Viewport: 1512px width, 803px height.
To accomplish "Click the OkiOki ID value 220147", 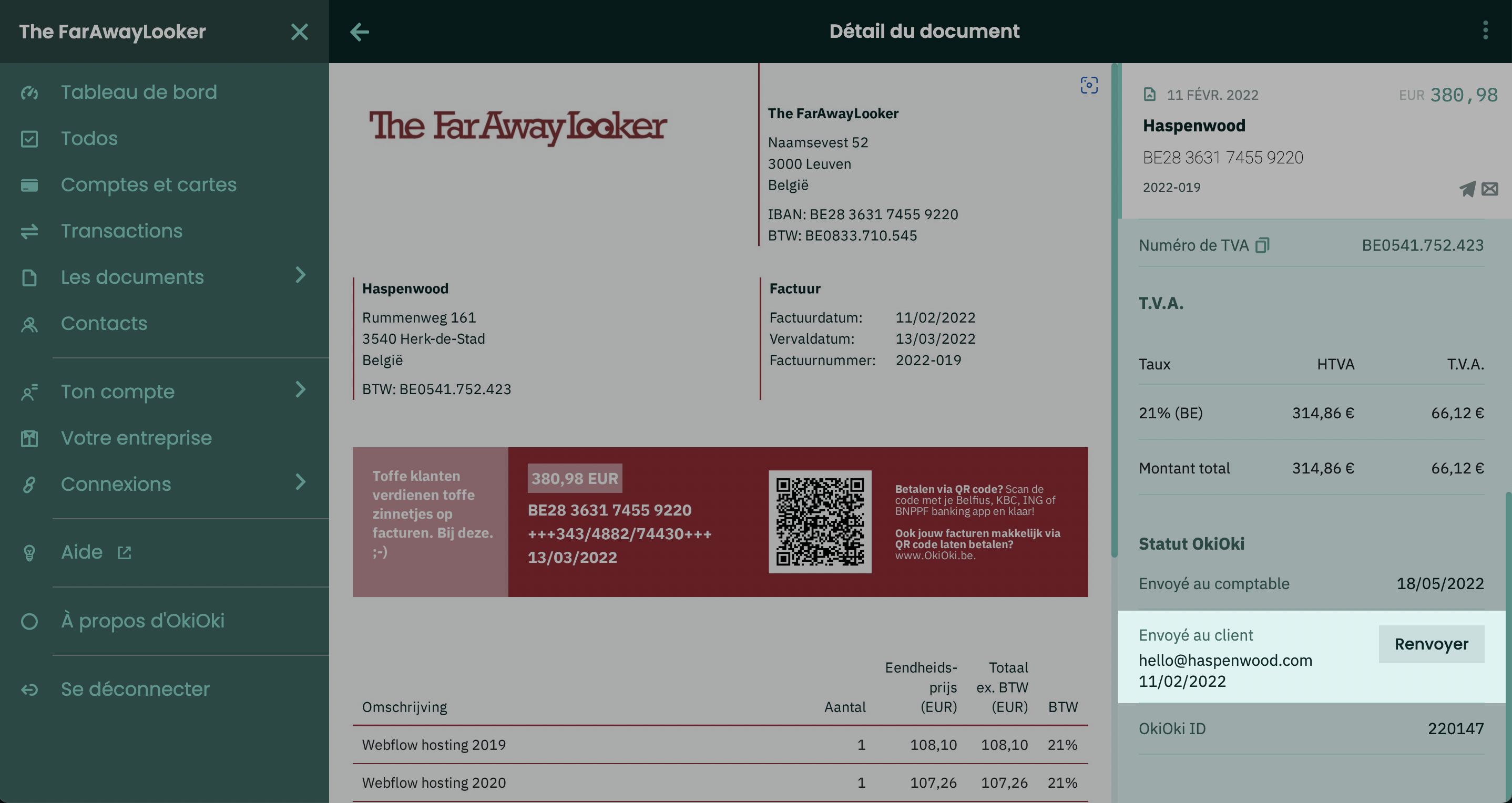I will [1456, 729].
